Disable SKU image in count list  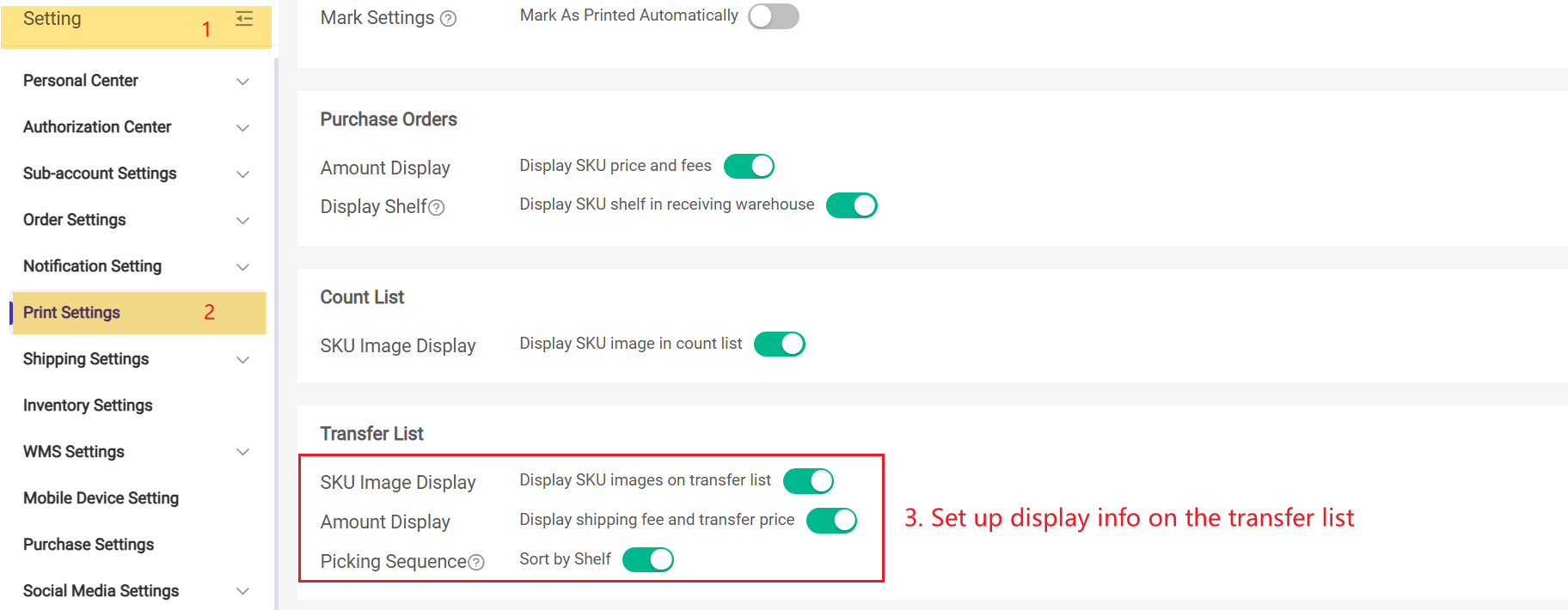780,345
